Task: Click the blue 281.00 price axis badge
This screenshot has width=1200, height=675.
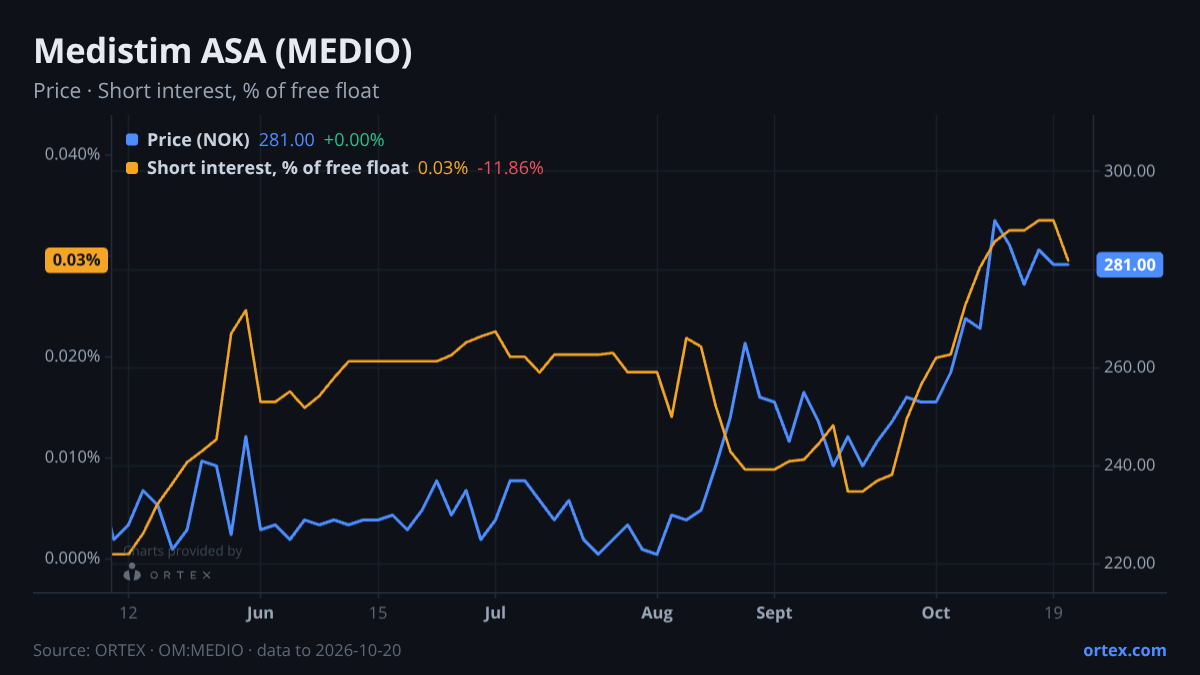Action: pyautogui.click(x=1130, y=265)
